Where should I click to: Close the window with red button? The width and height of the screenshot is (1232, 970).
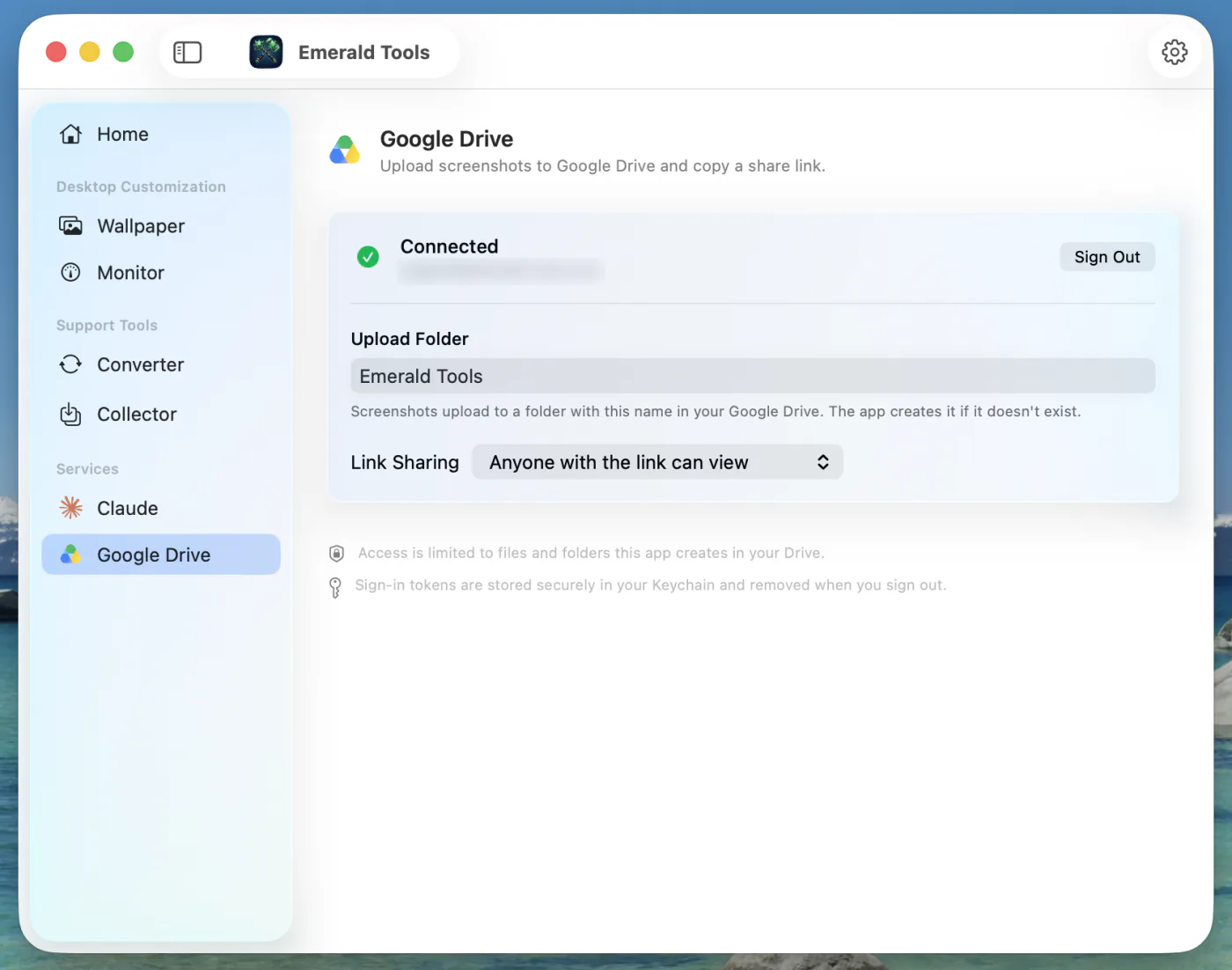click(56, 52)
